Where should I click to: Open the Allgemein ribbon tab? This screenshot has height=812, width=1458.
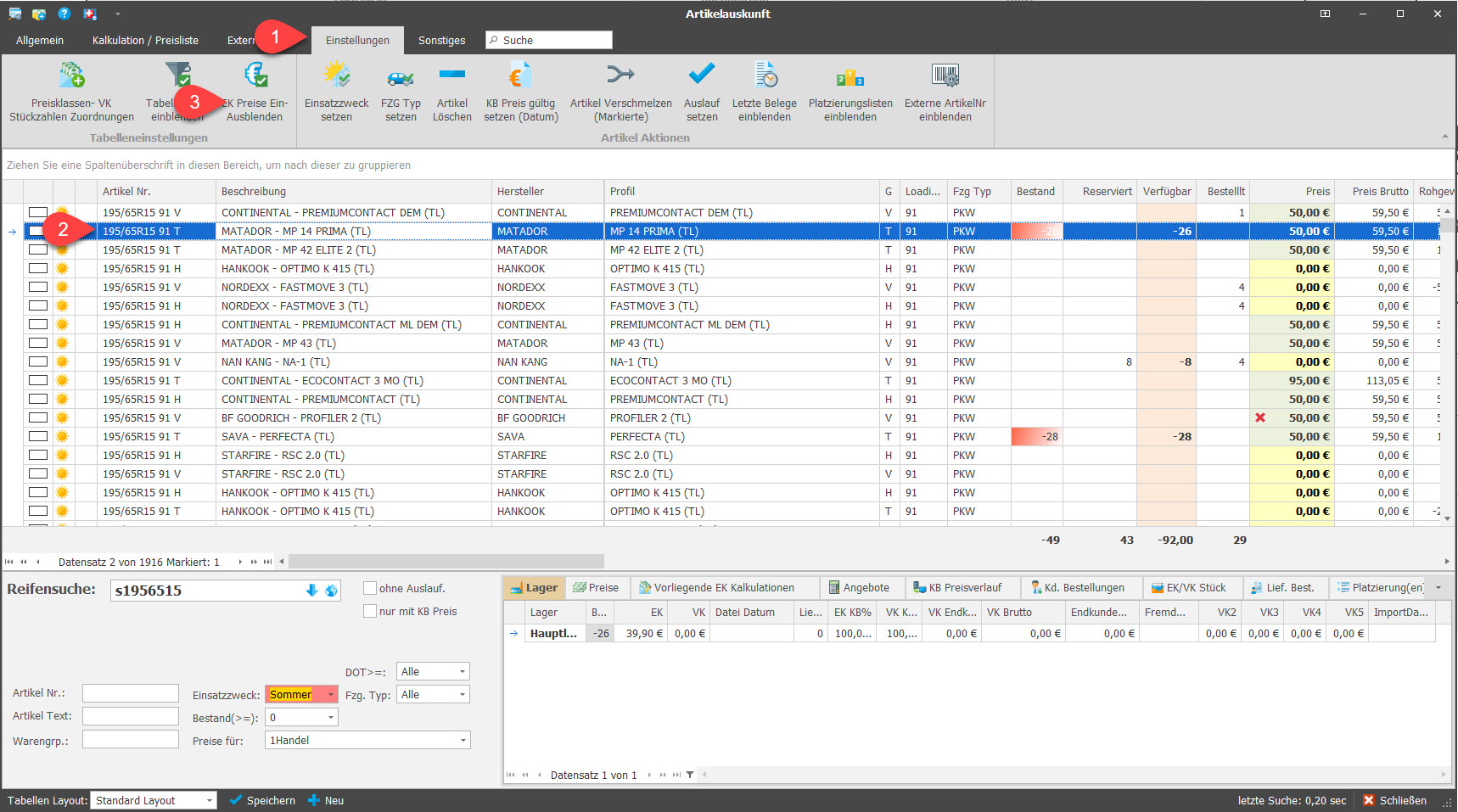[x=40, y=40]
